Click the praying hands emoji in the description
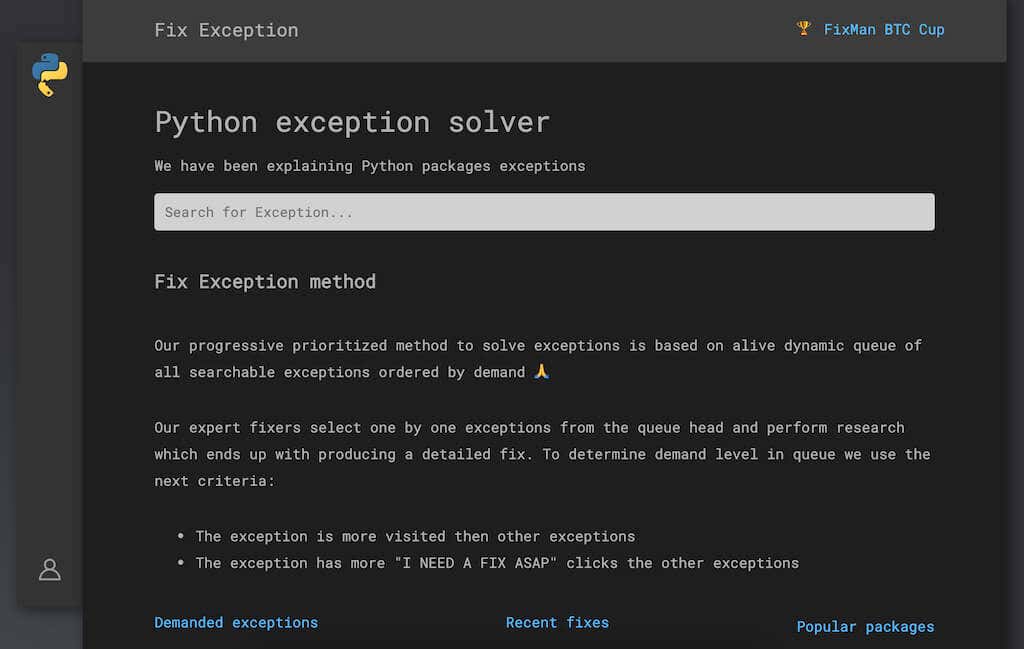This screenshot has width=1024, height=649. tap(541, 371)
